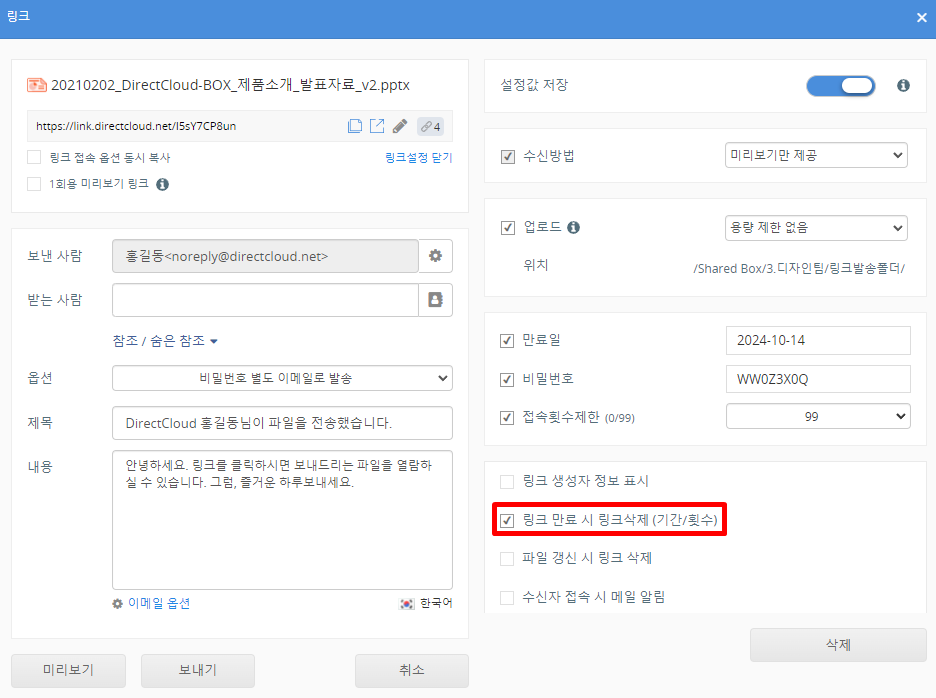Open link in new window icon
The image size is (936, 698).
(x=377, y=126)
